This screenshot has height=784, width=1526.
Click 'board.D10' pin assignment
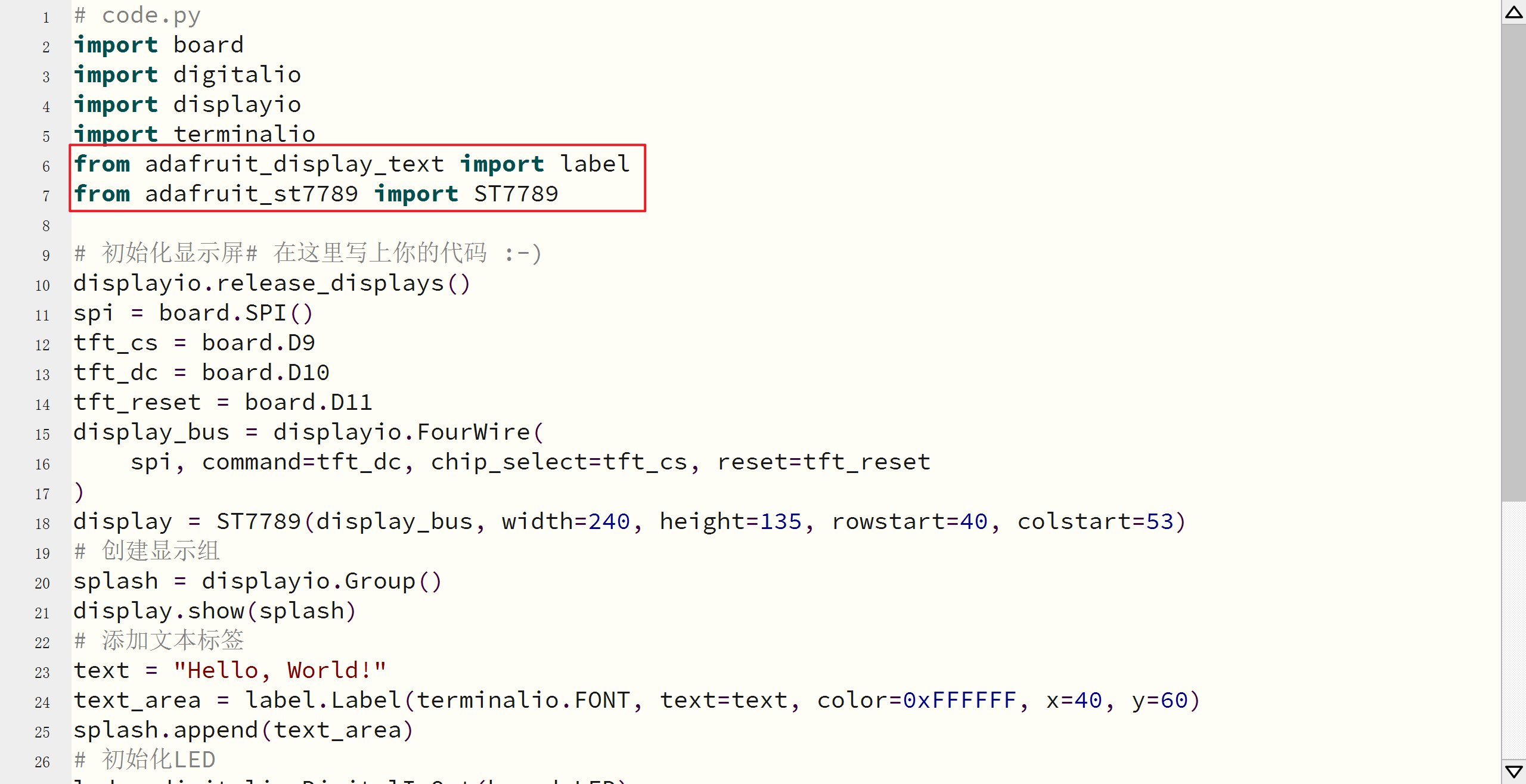(x=265, y=372)
